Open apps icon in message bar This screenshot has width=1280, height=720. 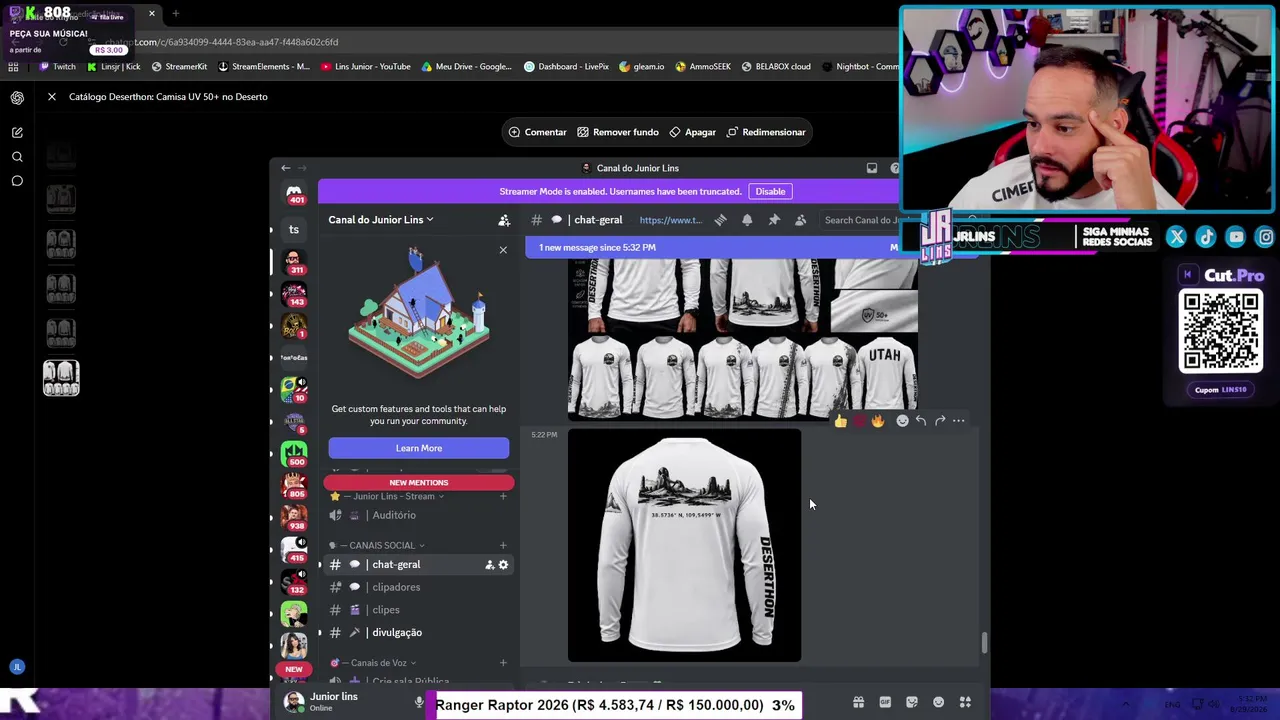tap(965, 703)
